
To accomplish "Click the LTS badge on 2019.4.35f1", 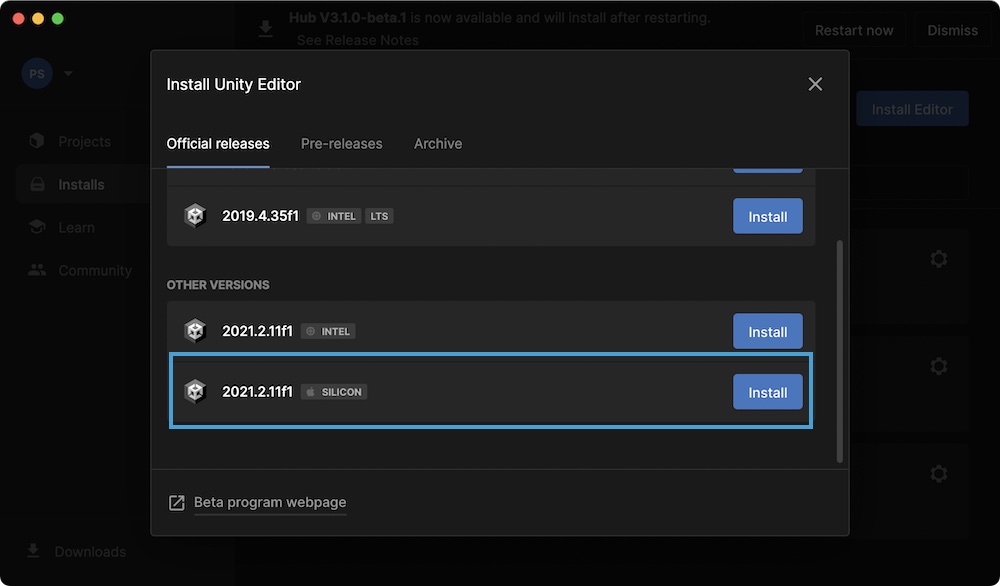I will [x=379, y=216].
